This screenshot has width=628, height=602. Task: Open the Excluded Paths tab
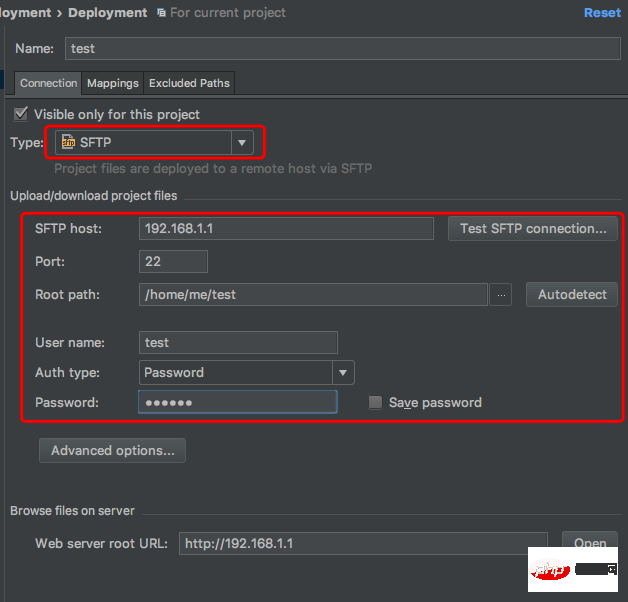pos(189,83)
